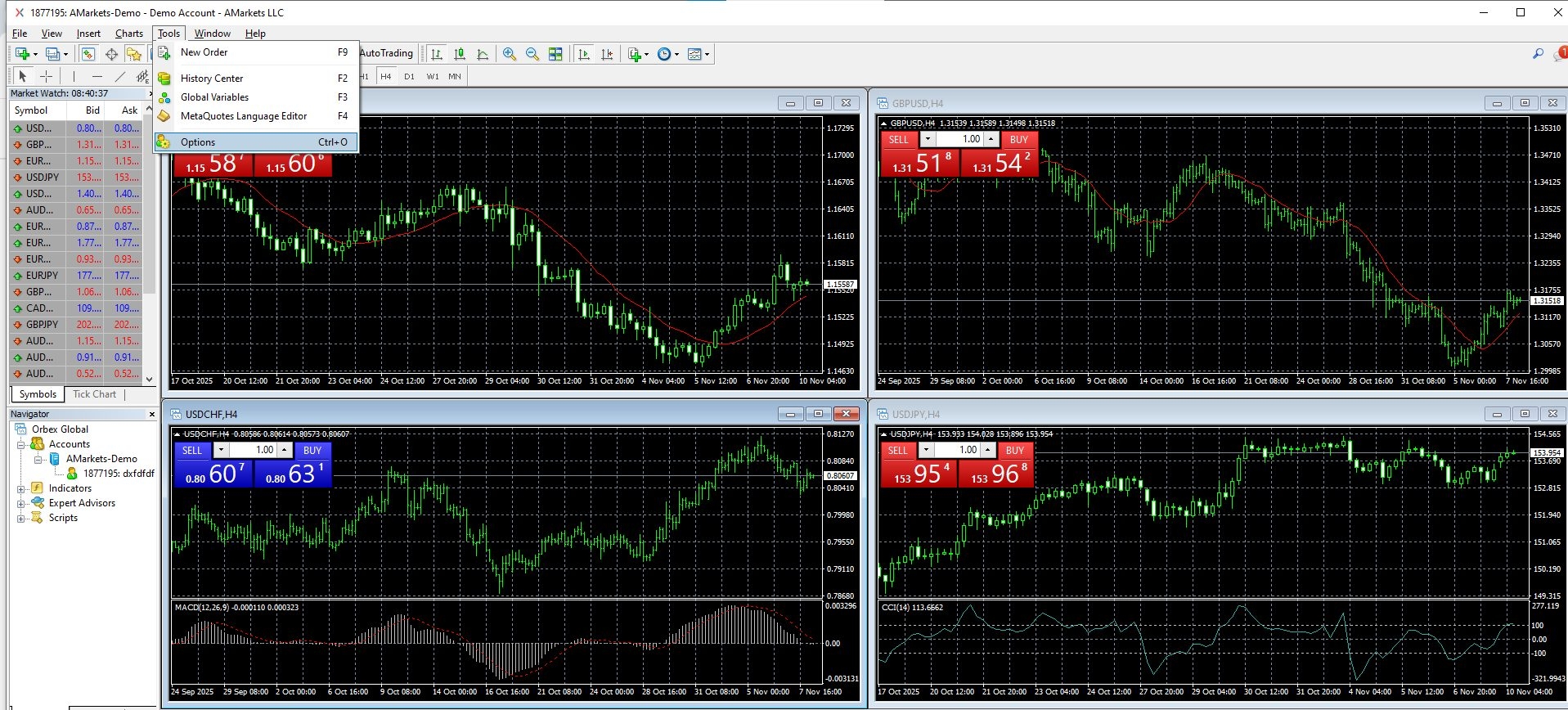Select the crosshair cursor tool
1568x710 pixels.
tap(47, 76)
